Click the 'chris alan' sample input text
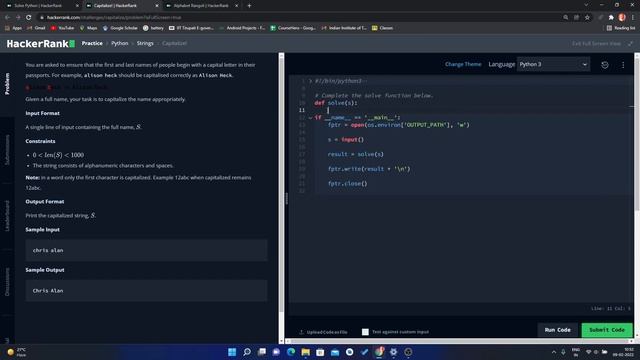This screenshot has width=640, height=360. 48,250
